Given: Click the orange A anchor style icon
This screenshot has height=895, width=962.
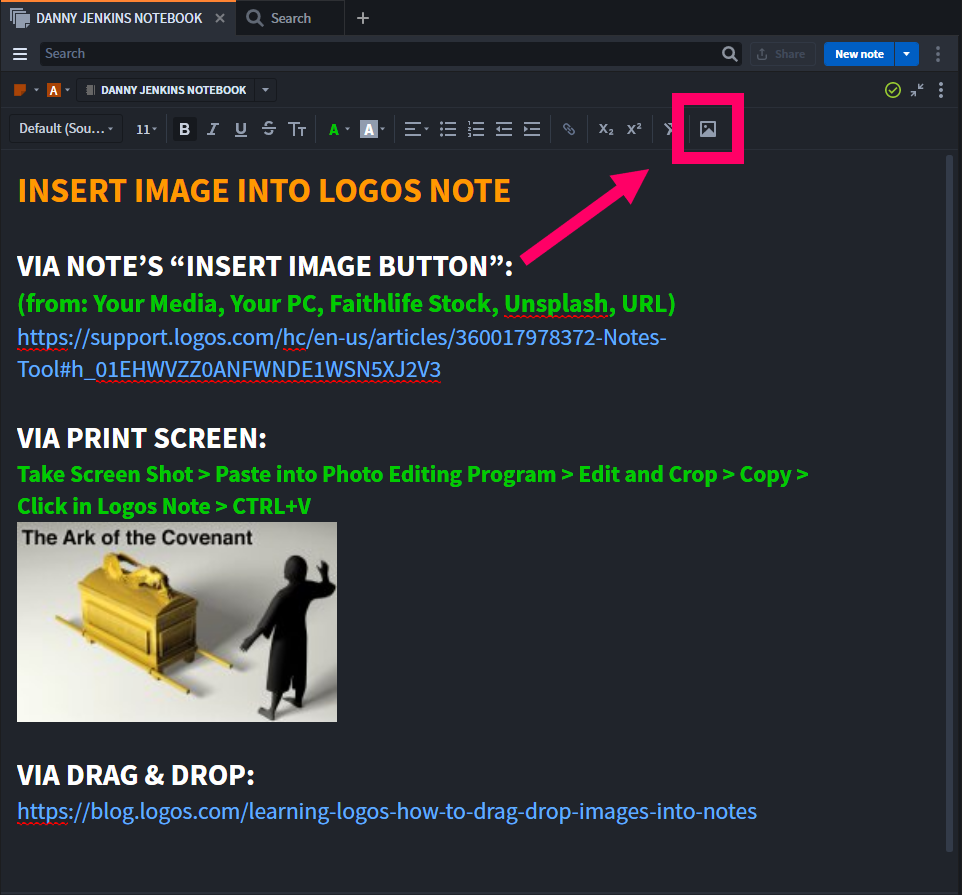Looking at the screenshot, I should [x=53, y=90].
